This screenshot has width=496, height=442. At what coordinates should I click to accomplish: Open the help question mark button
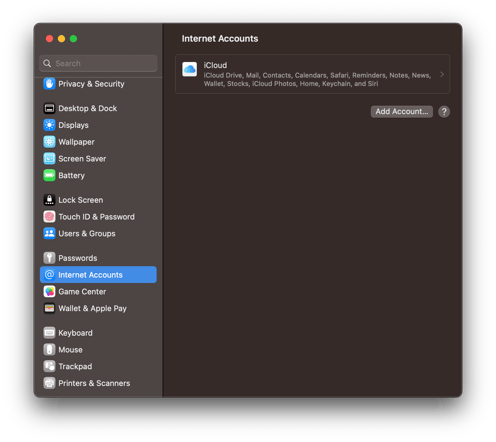tap(444, 112)
